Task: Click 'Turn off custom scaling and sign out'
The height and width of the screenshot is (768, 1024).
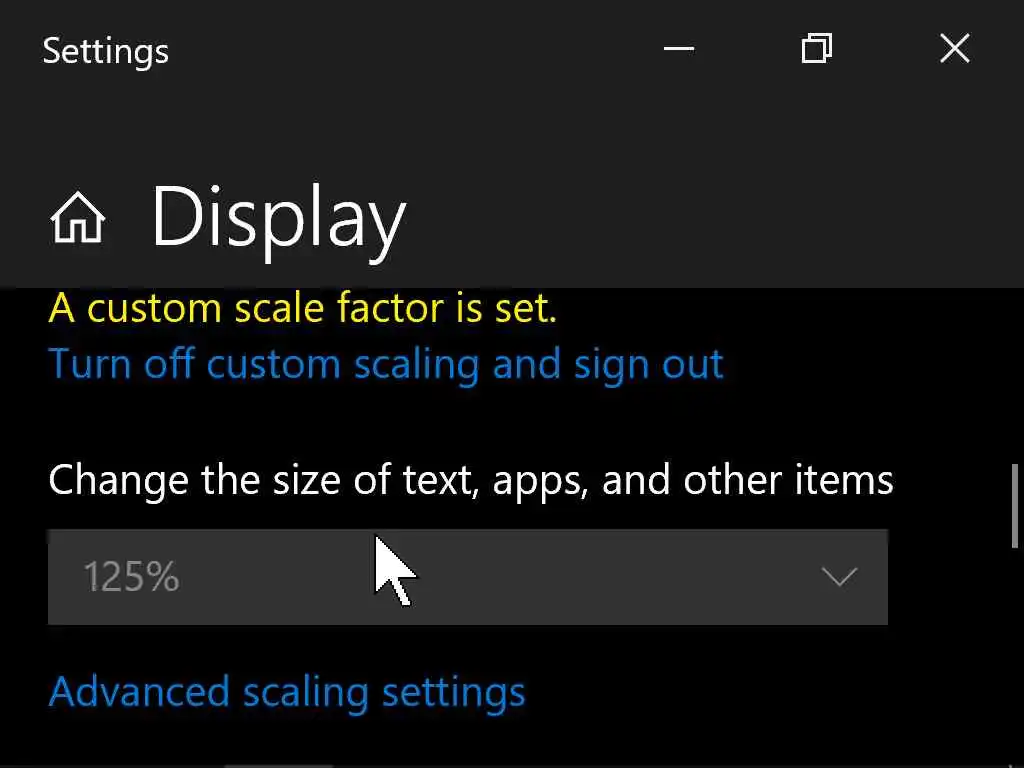Action: click(x=386, y=364)
